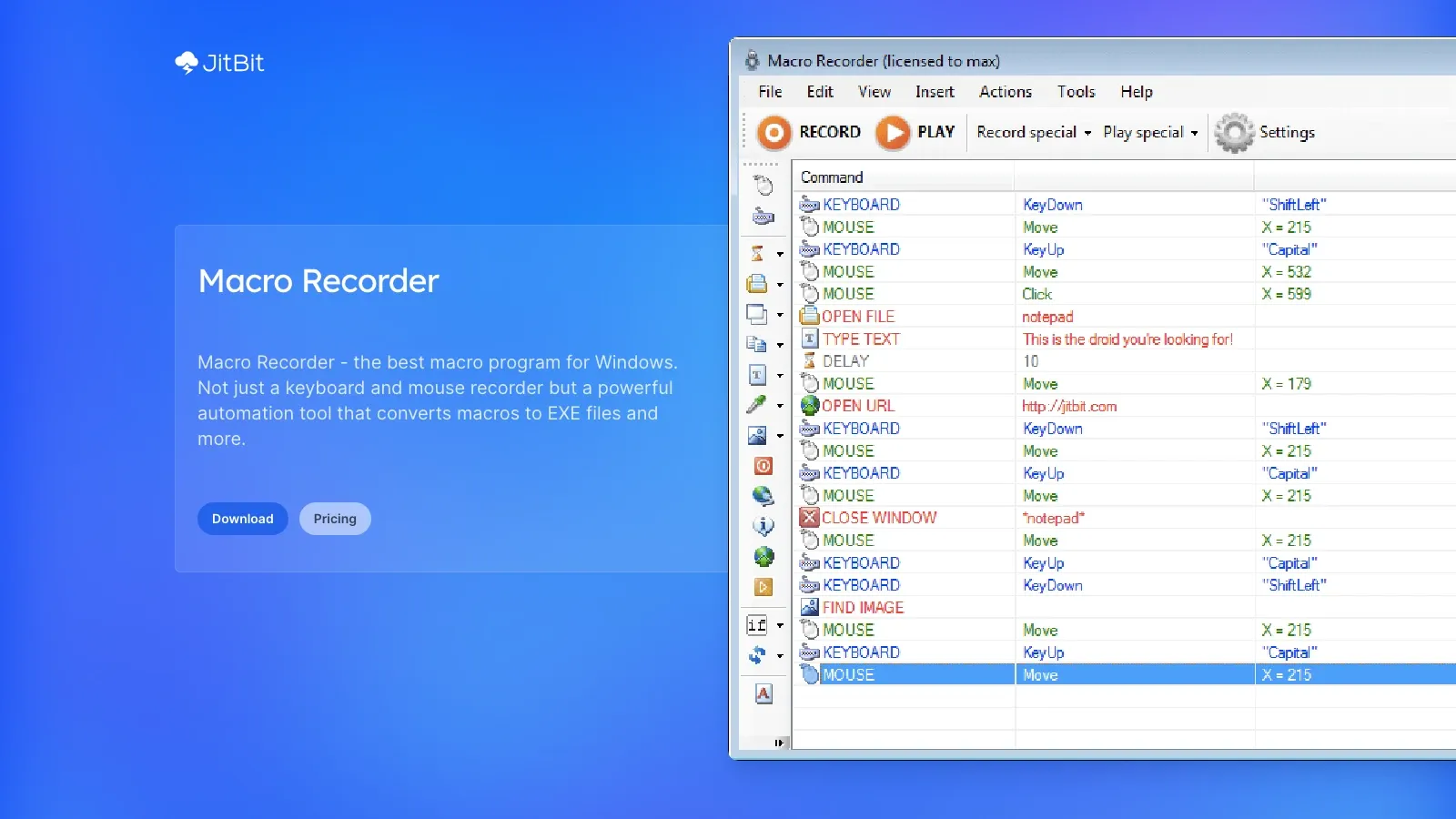
Task: Open the Edit menu
Action: 820,92
